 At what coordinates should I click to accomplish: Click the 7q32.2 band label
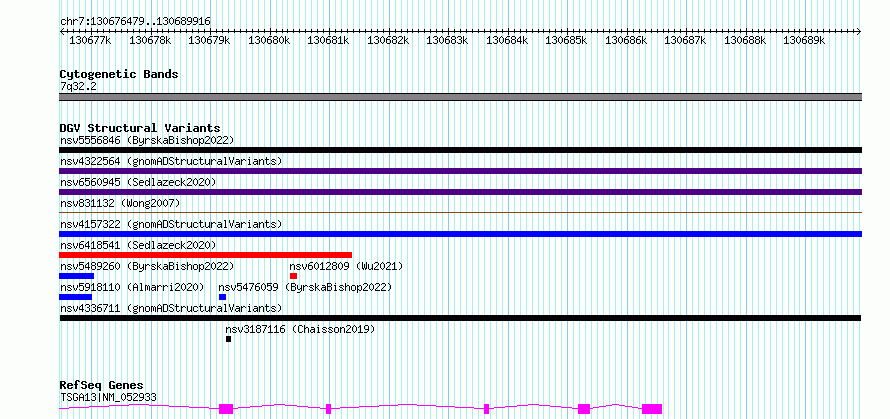[x=77, y=86]
